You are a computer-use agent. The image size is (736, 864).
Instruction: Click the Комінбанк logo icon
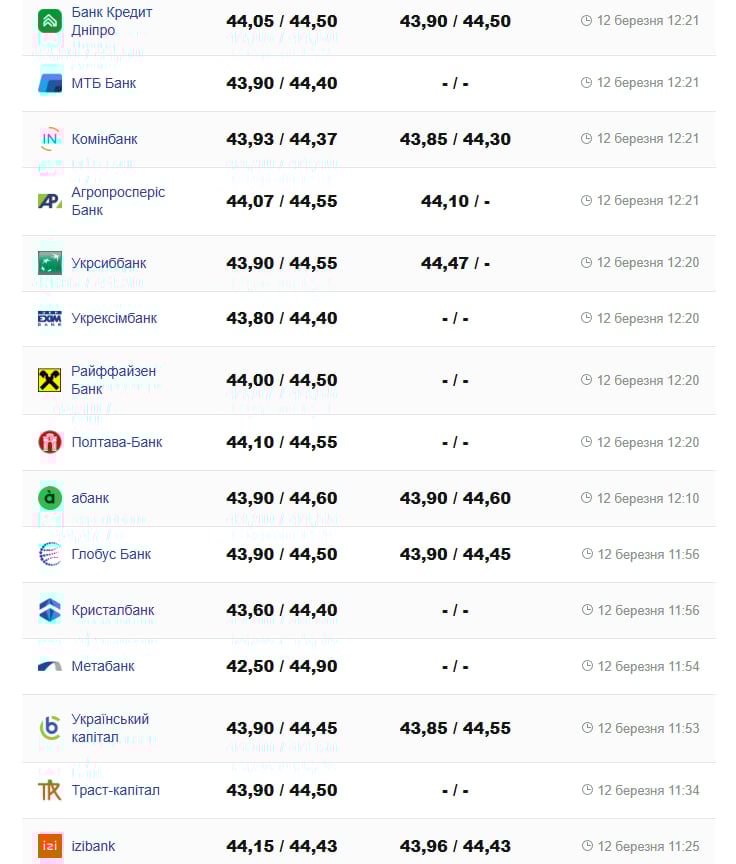50,139
